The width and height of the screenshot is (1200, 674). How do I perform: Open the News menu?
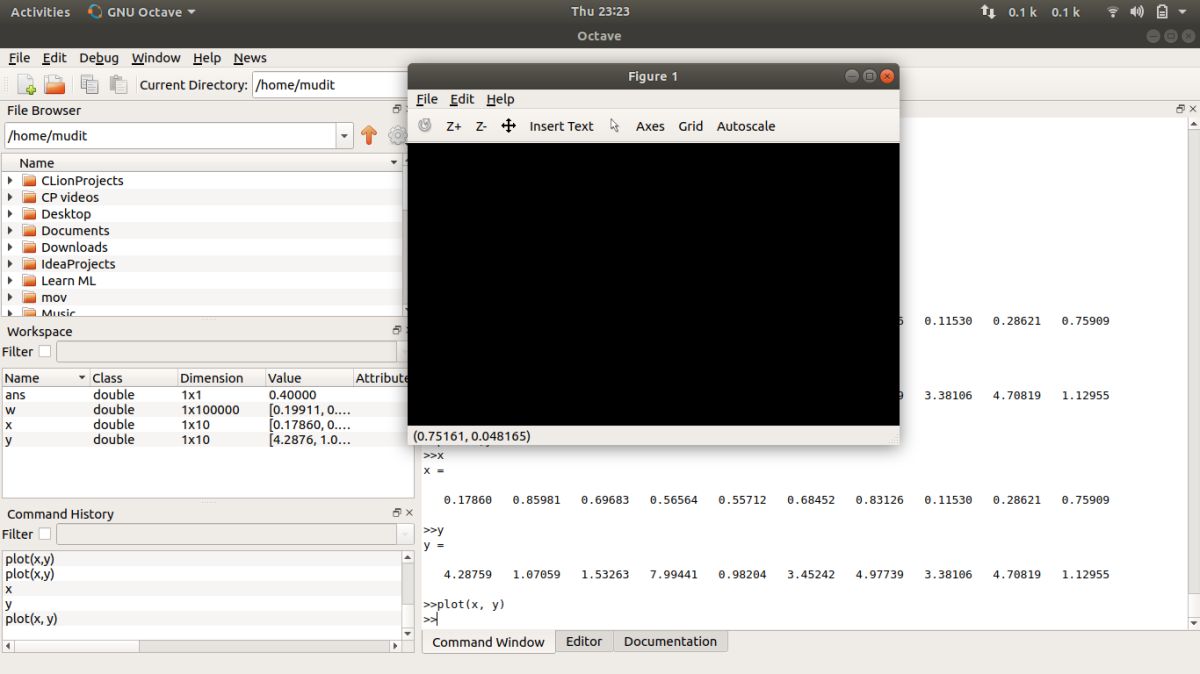tap(250, 58)
